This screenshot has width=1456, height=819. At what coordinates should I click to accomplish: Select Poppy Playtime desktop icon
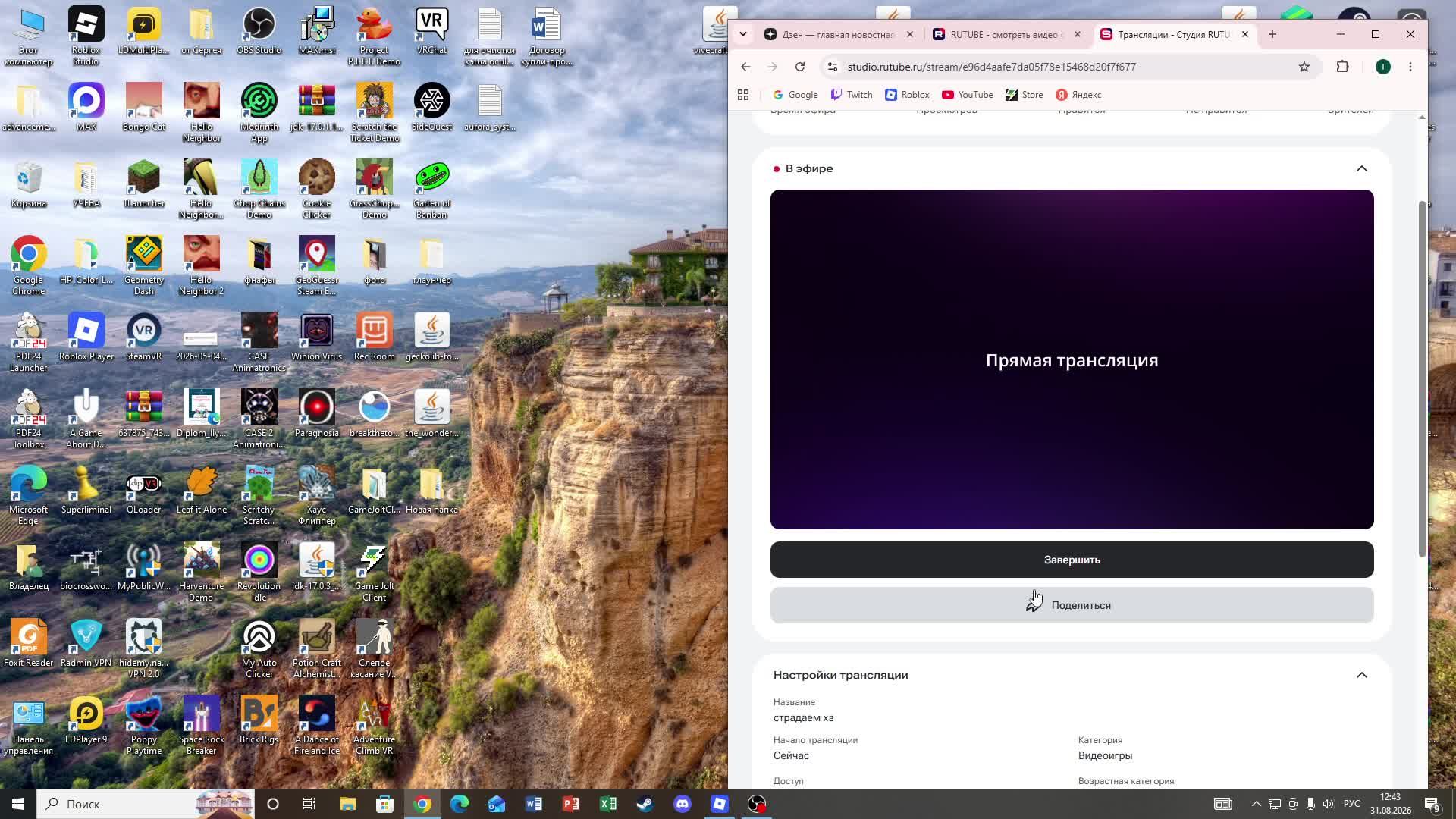coord(143,726)
